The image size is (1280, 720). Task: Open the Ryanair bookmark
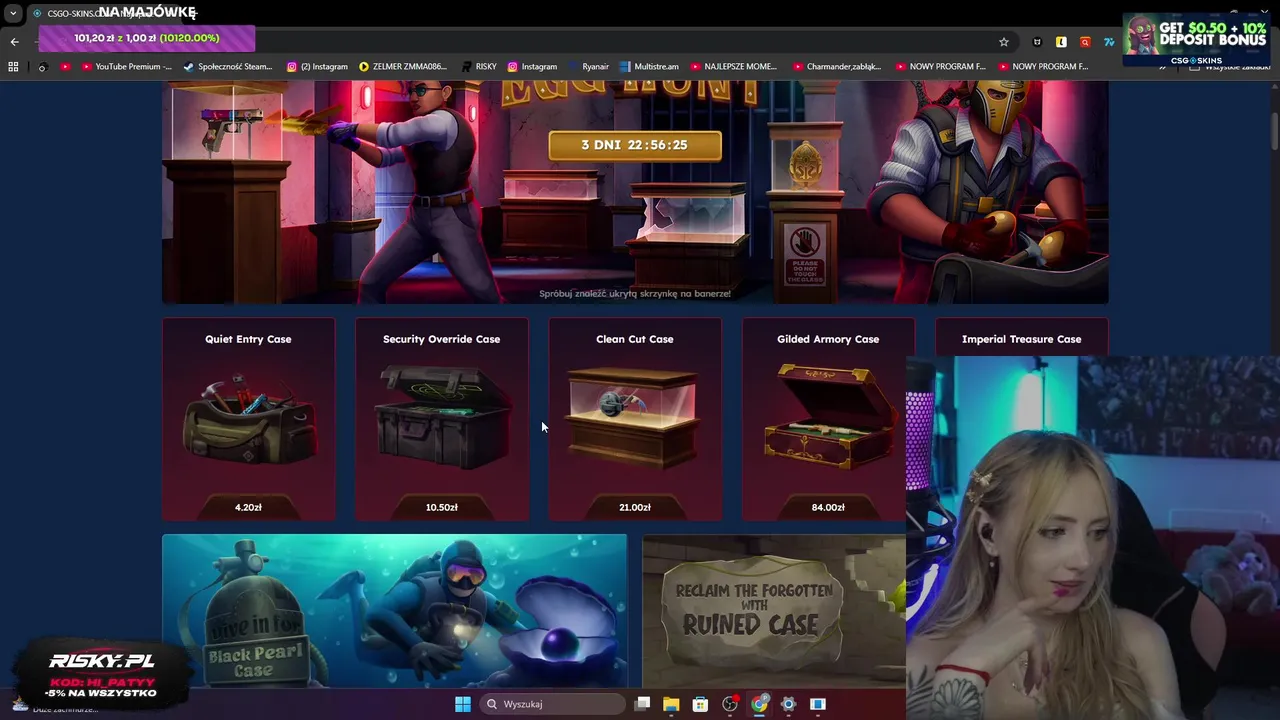tap(589, 67)
